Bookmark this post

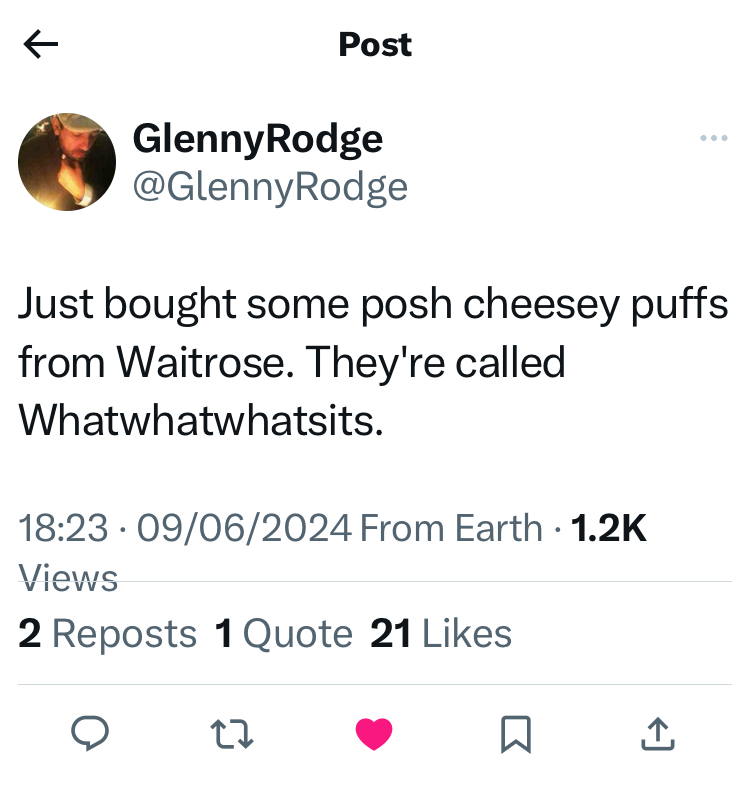tap(515, 734)
